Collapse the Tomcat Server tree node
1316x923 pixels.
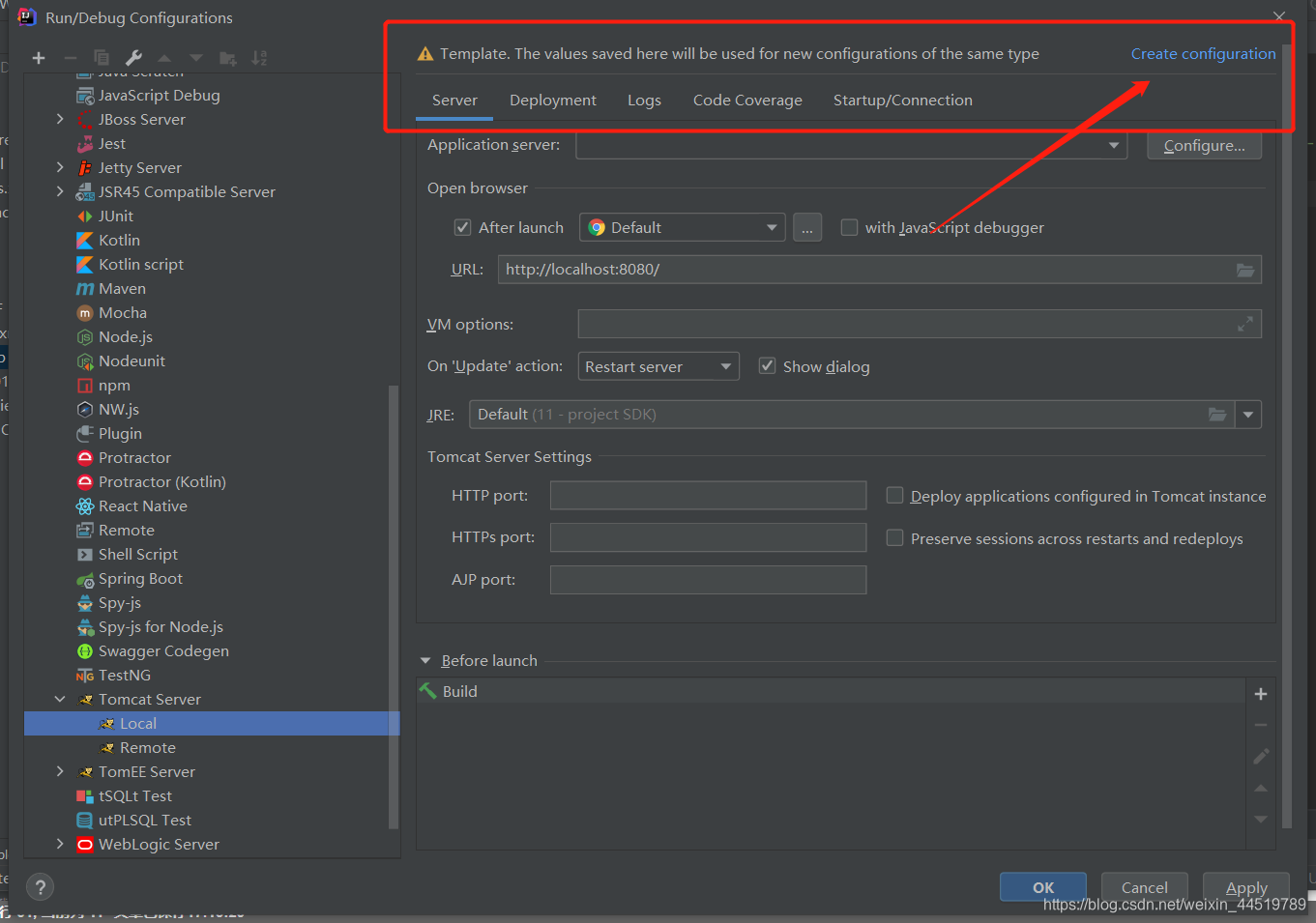click(x=60, y=699)
